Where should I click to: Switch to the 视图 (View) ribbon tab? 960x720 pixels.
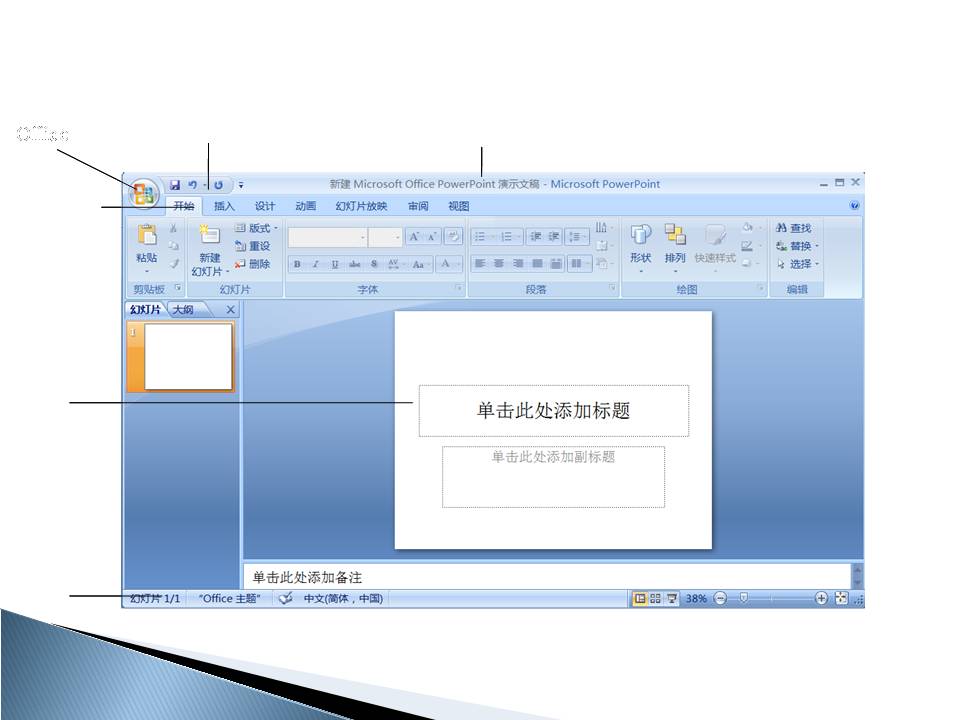(x=459, y=206)
